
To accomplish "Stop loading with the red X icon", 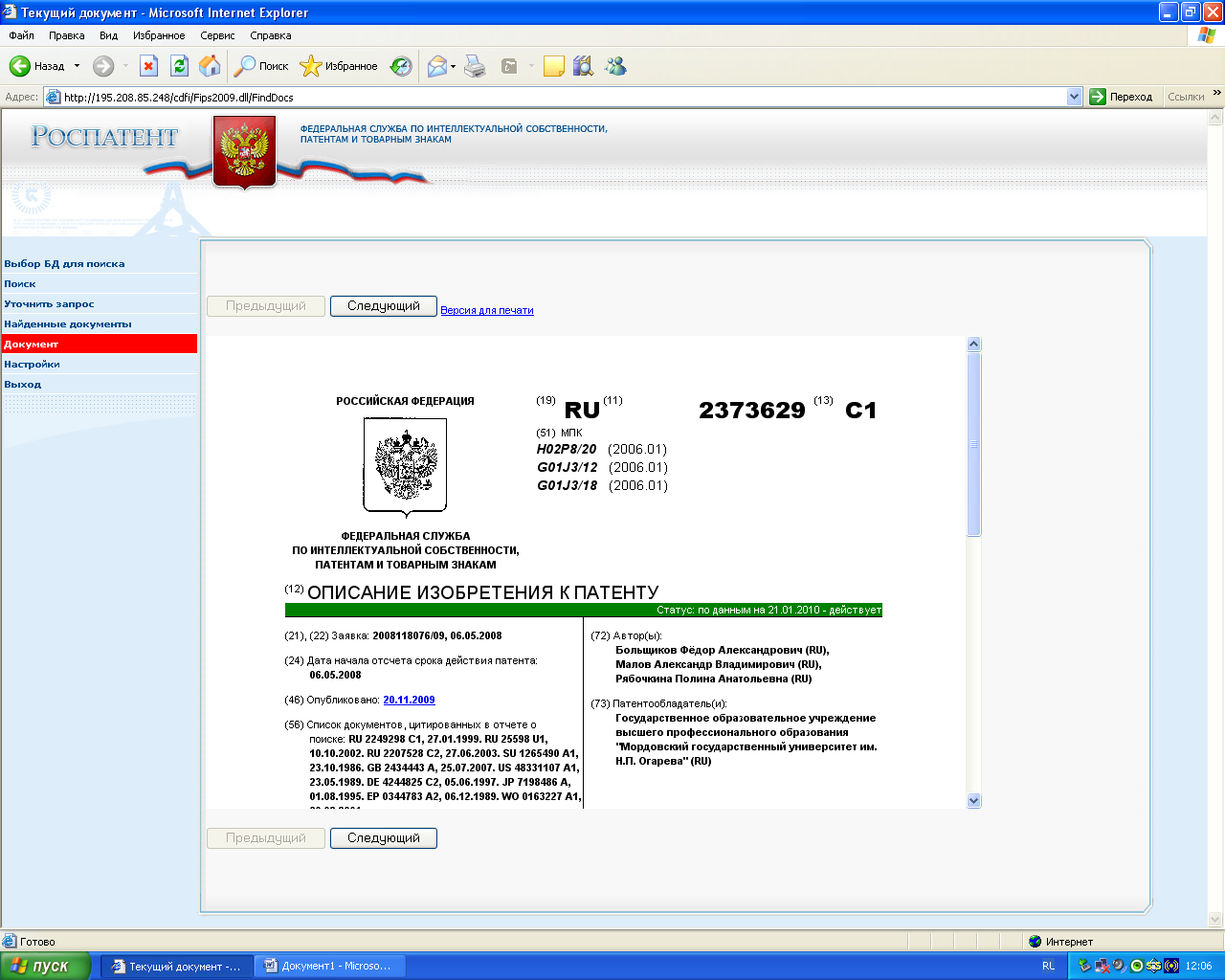I will pos(148,66).
